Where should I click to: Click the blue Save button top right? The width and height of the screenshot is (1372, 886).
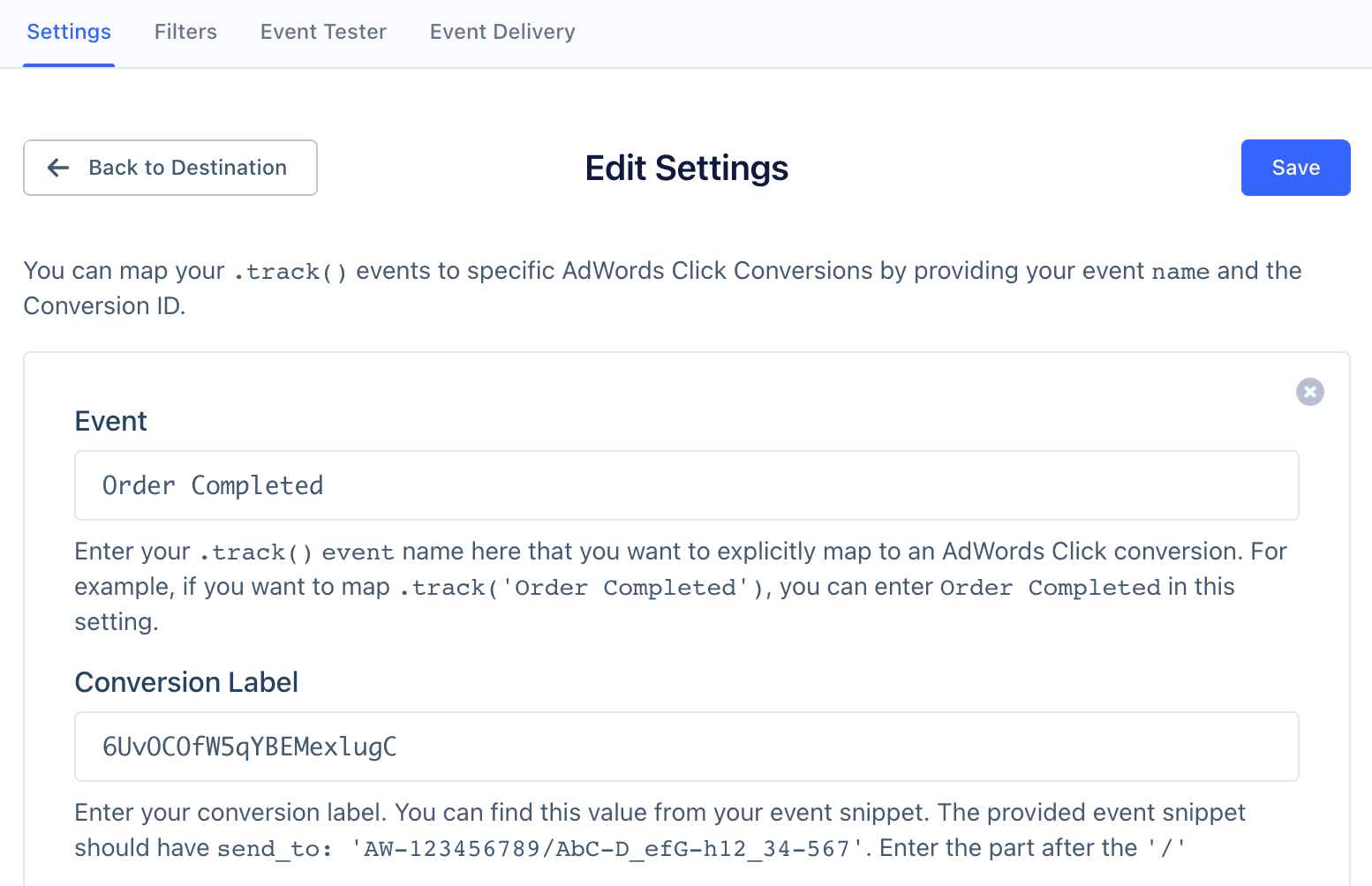coord(1295,168)
